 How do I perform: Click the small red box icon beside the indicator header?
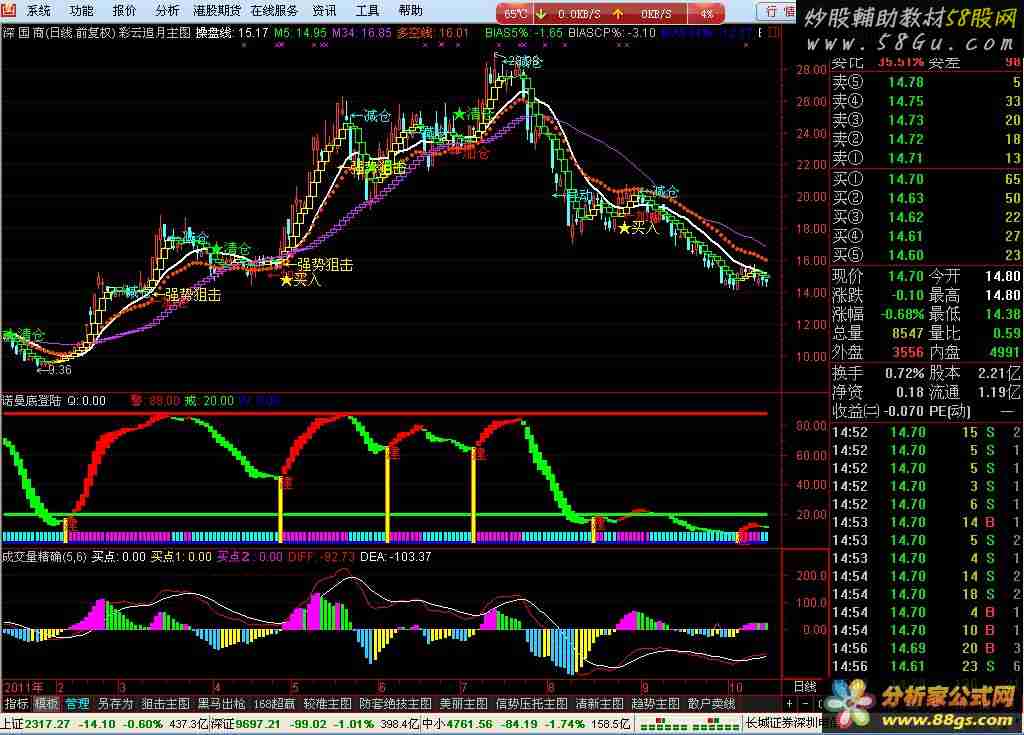pos(774,32)
